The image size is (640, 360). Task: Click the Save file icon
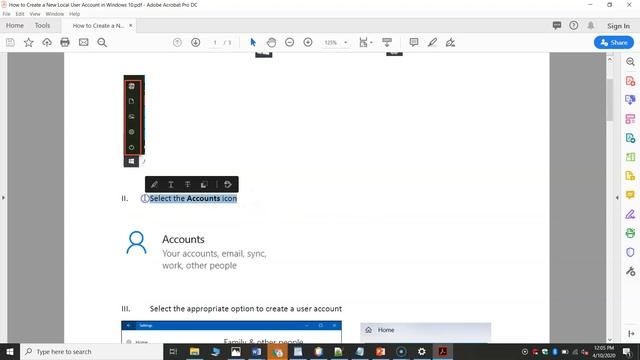coord(10,42)
